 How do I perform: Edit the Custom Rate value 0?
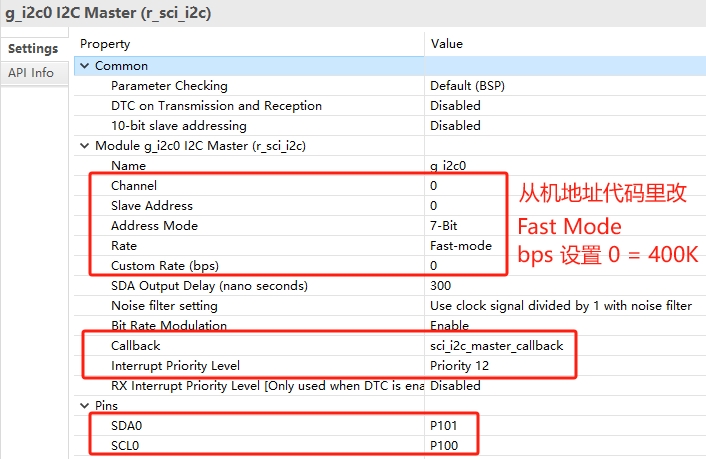(434, 265)
